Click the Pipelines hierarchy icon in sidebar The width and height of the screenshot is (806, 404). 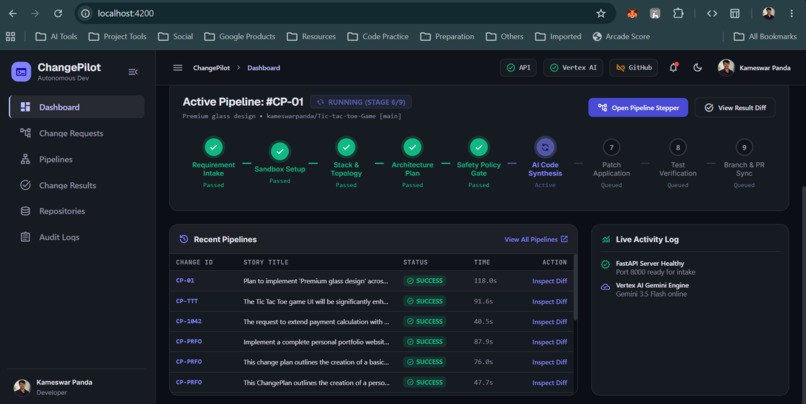(x=25, y=159)
